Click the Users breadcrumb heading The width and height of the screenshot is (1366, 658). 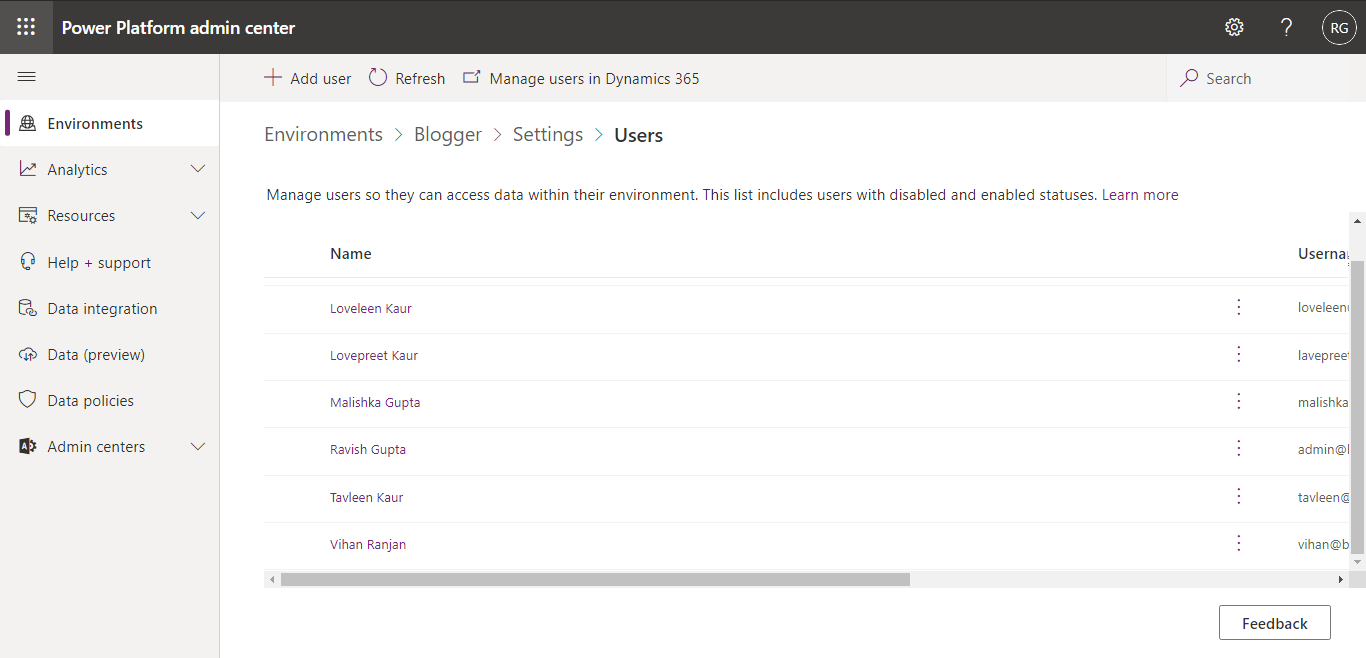coord(638,135)
